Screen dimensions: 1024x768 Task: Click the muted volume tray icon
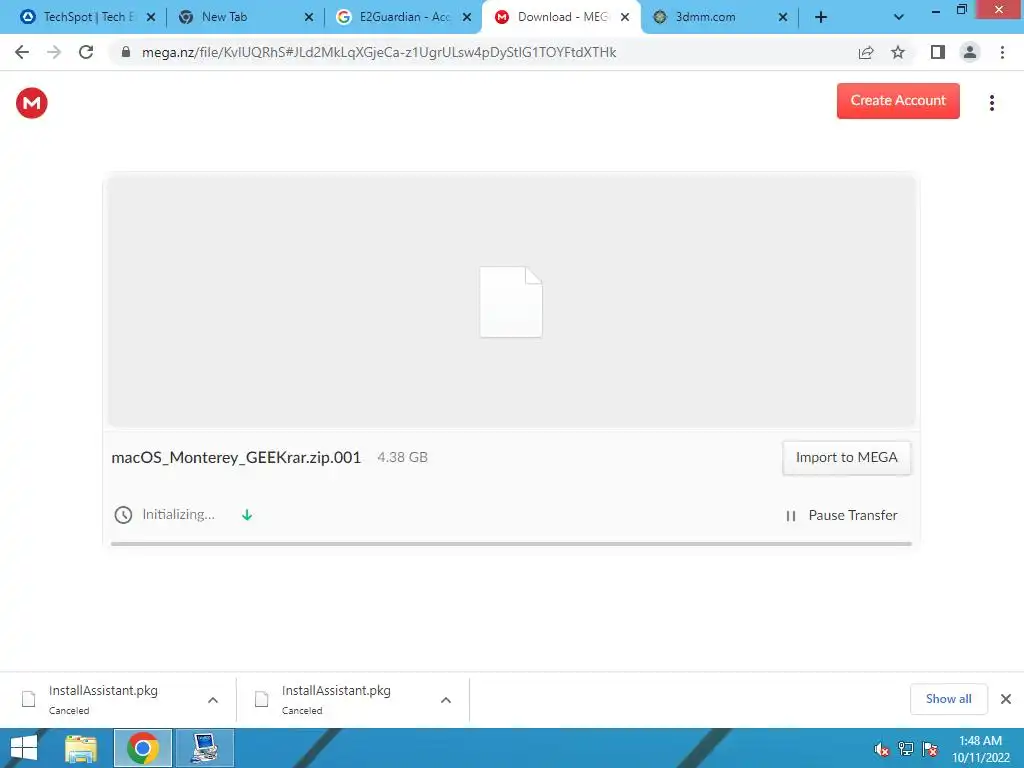[882, 749]
